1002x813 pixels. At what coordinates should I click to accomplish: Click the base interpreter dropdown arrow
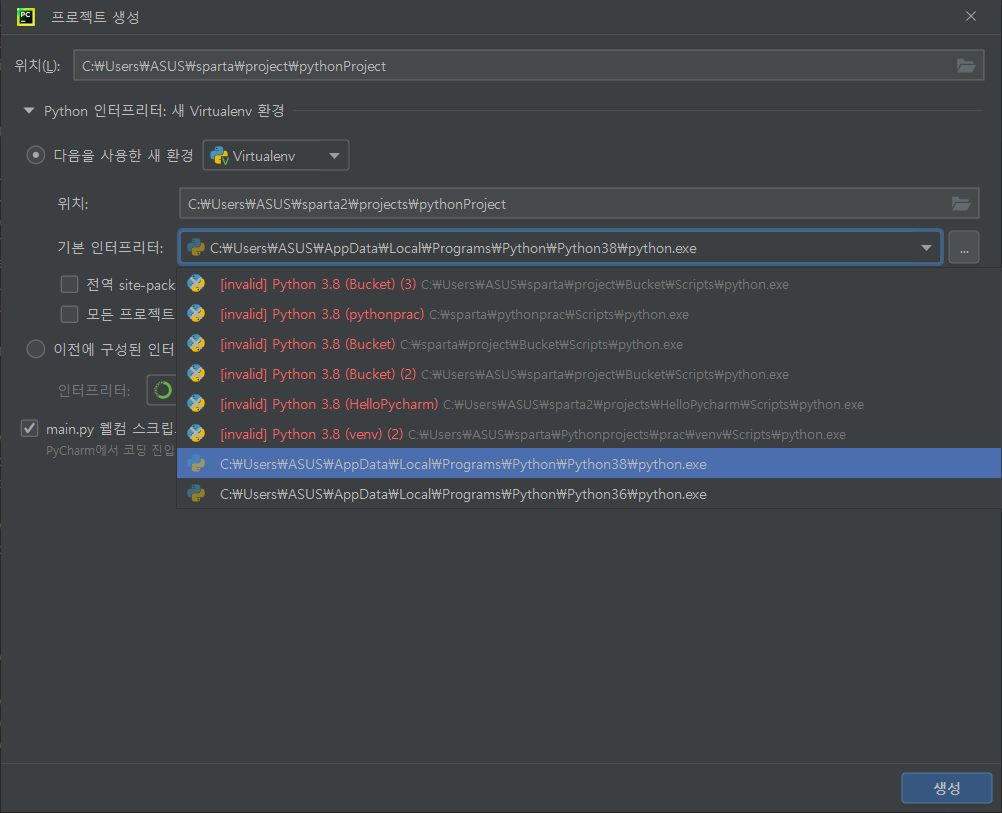point(926,248)
